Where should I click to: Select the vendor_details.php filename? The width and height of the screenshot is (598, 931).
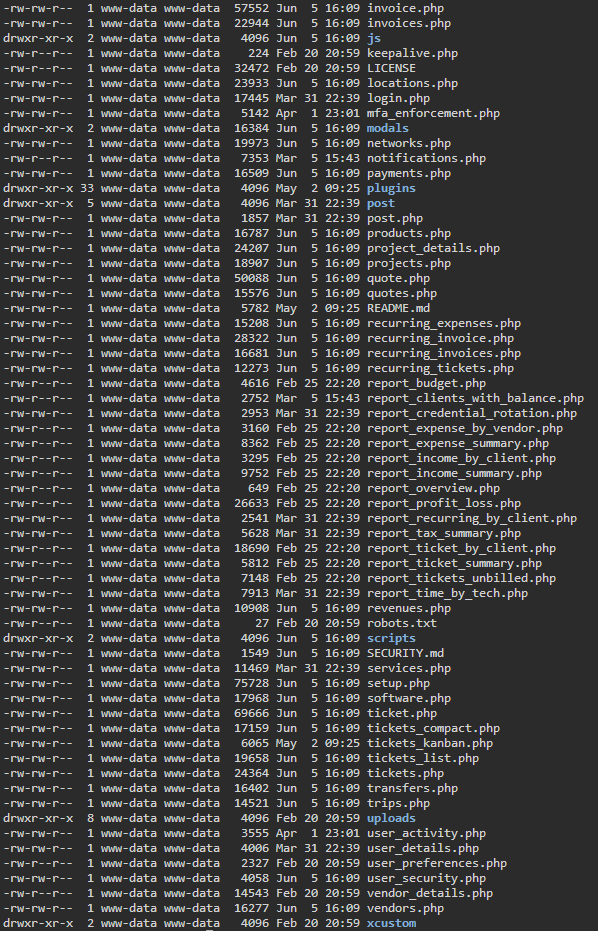[x=430, y=893]
